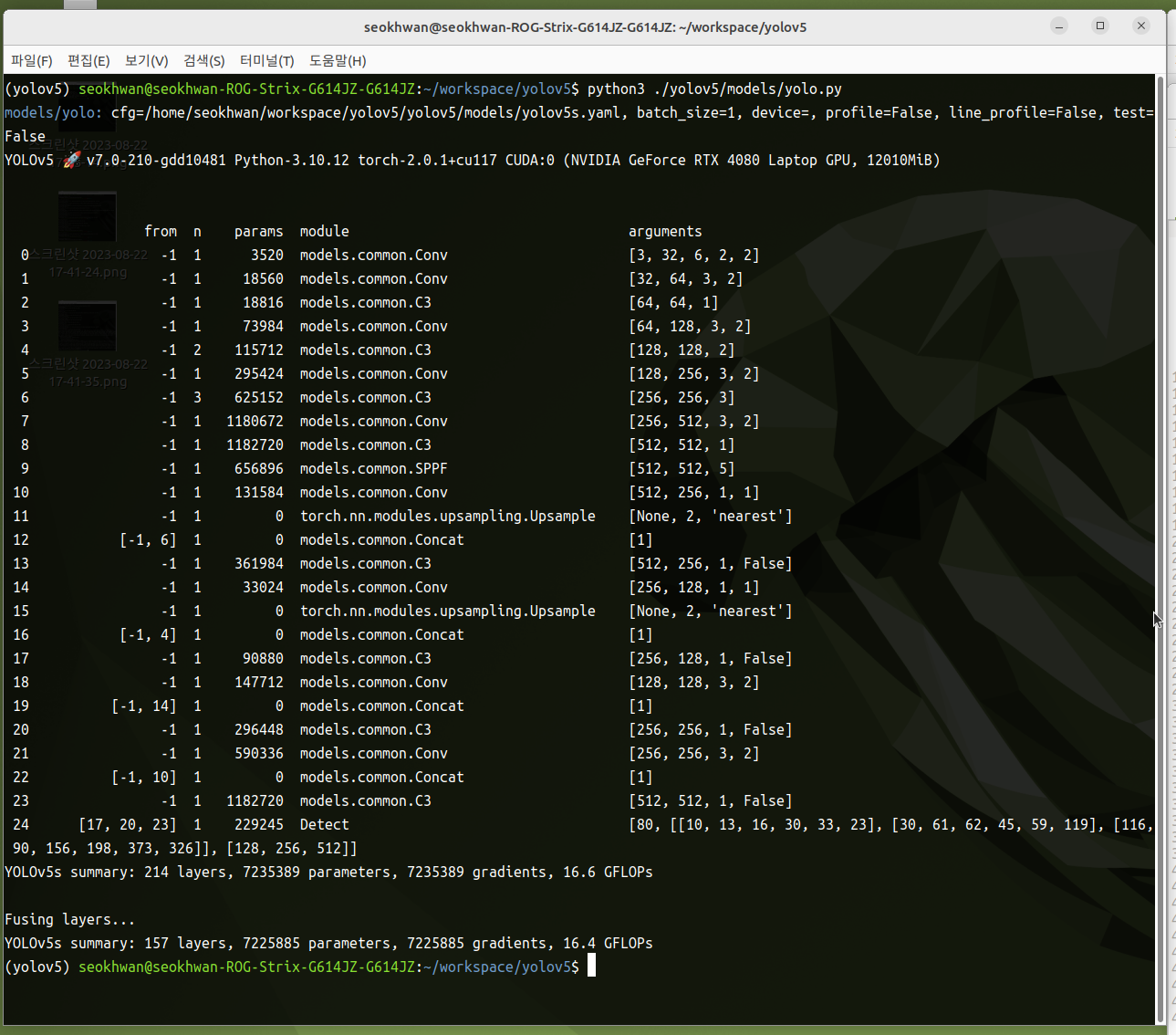Click the "params" column header
The image size is (1176, 1035).
pos(258,232)
